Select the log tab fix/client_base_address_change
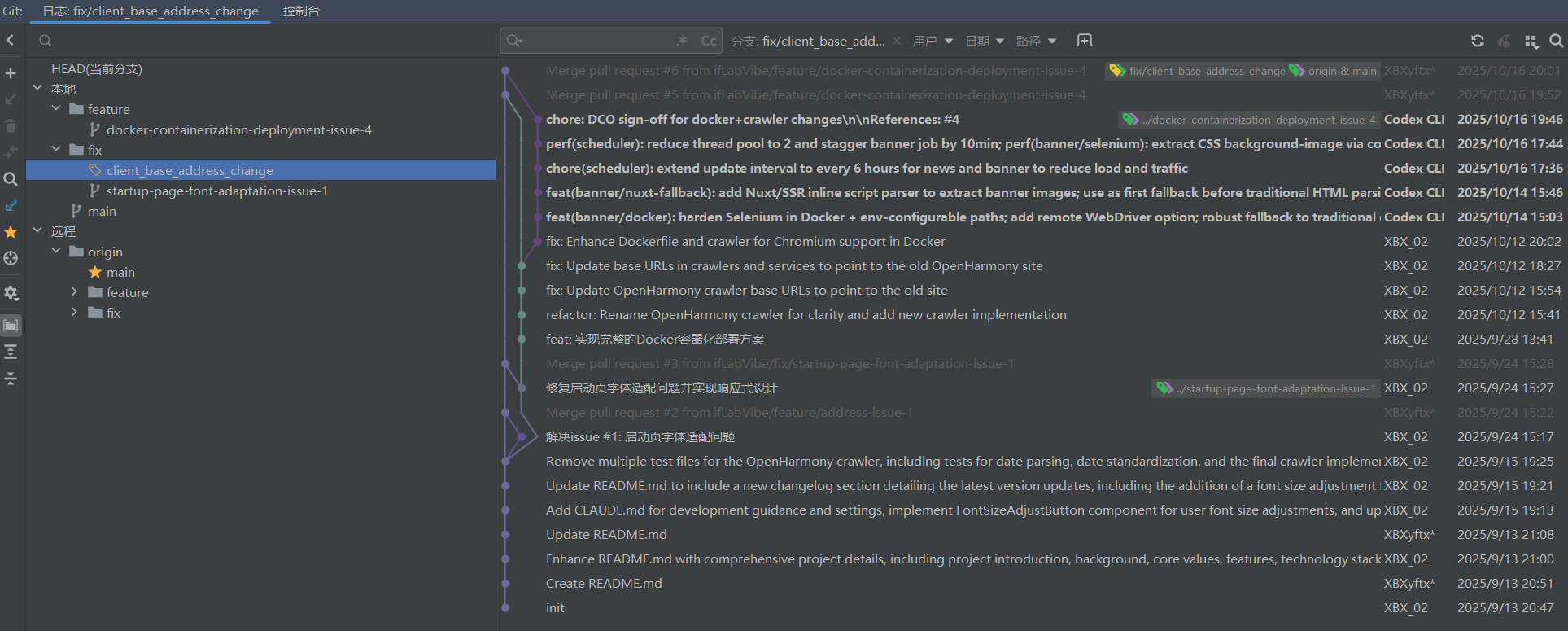This screenshot has height=631, width=1568. [151, 11]
